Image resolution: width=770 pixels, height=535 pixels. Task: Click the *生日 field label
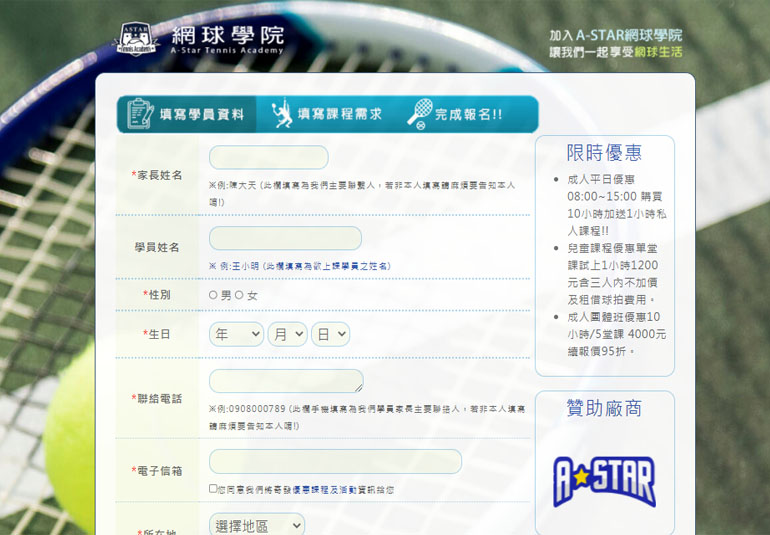tap(157, 334)
